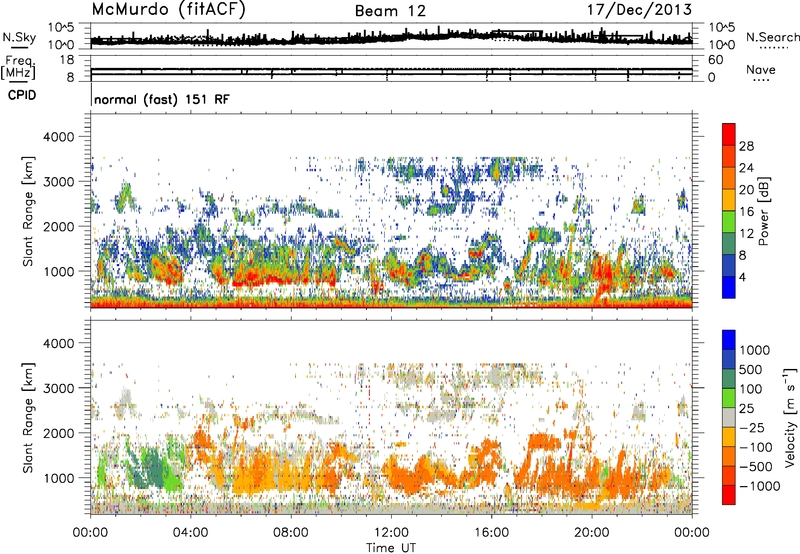Click the '12:00' time axis label
This screenshot has width=800, height=554.
[391, 533]
